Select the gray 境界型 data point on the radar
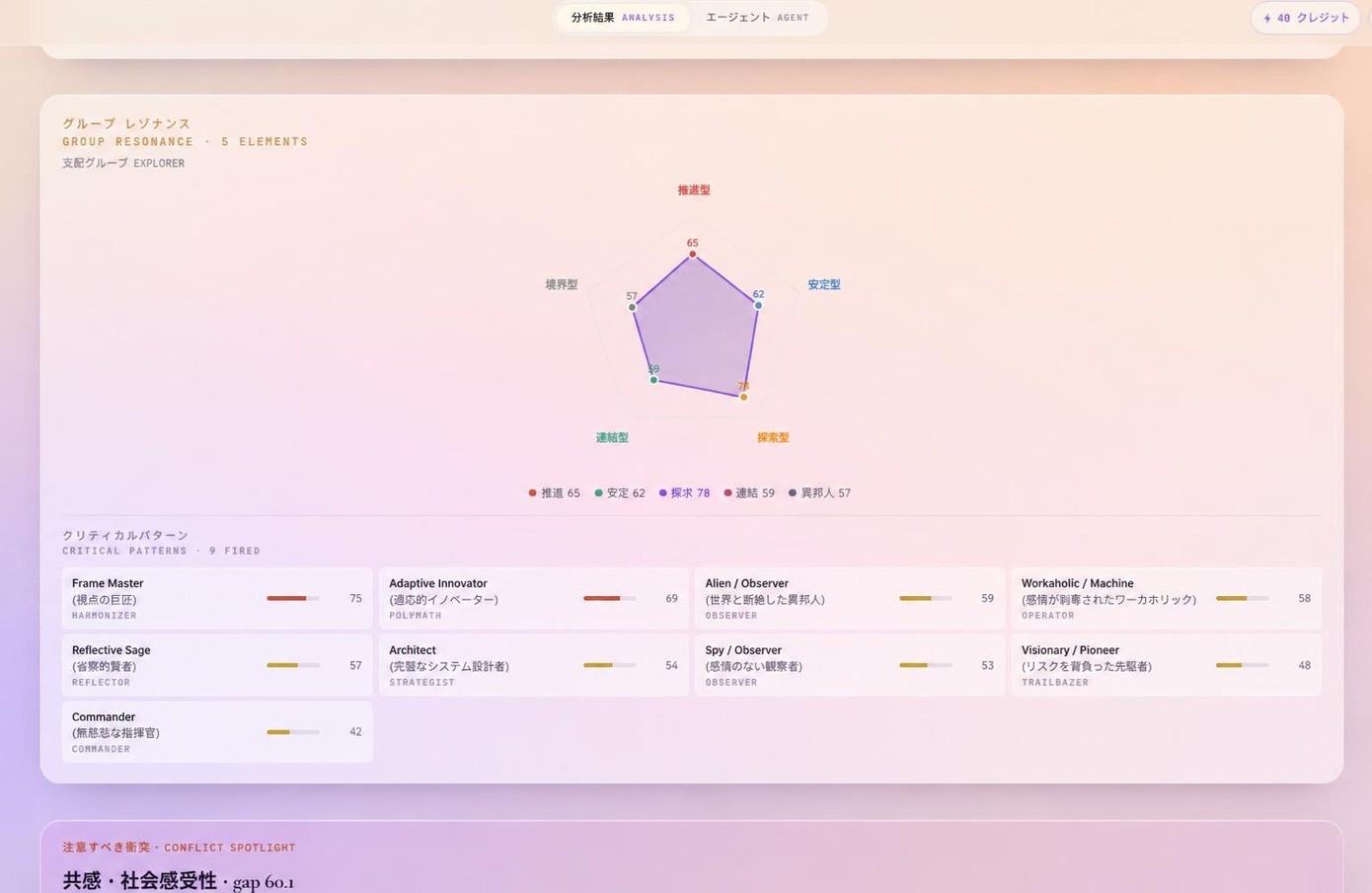 tap(633, 308)
